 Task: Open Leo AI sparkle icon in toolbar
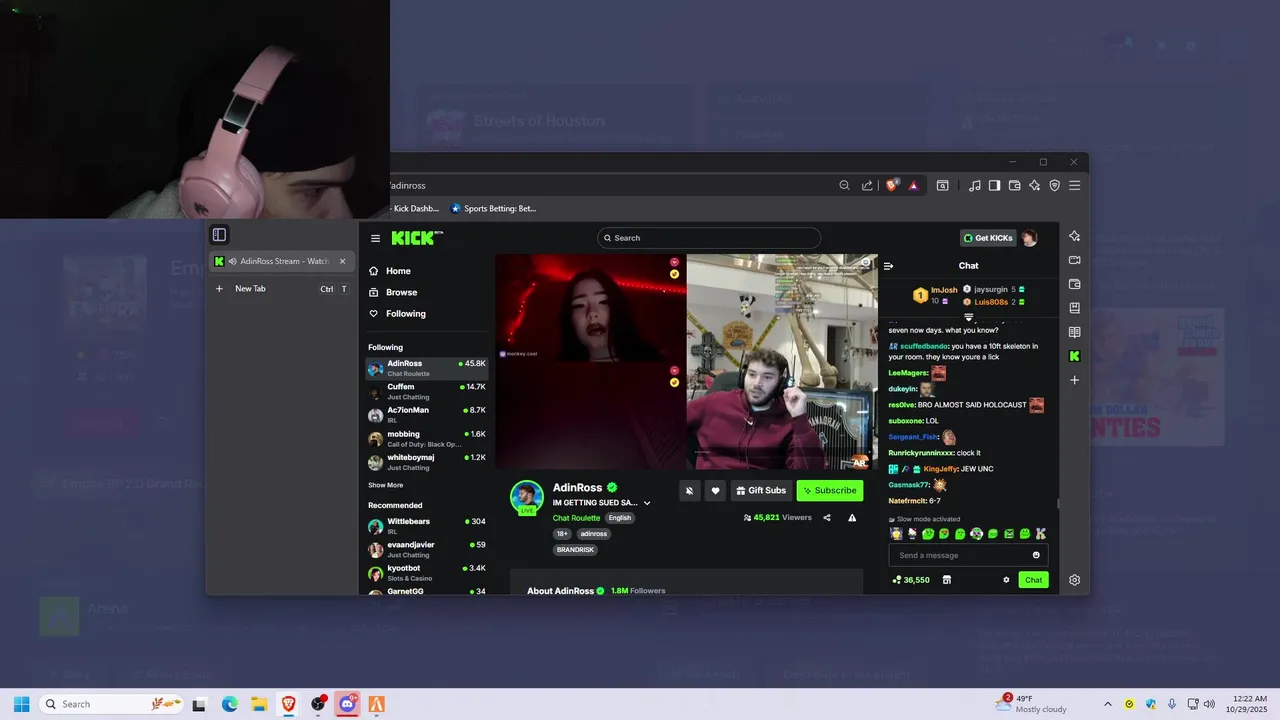(x=1034, y=185)
